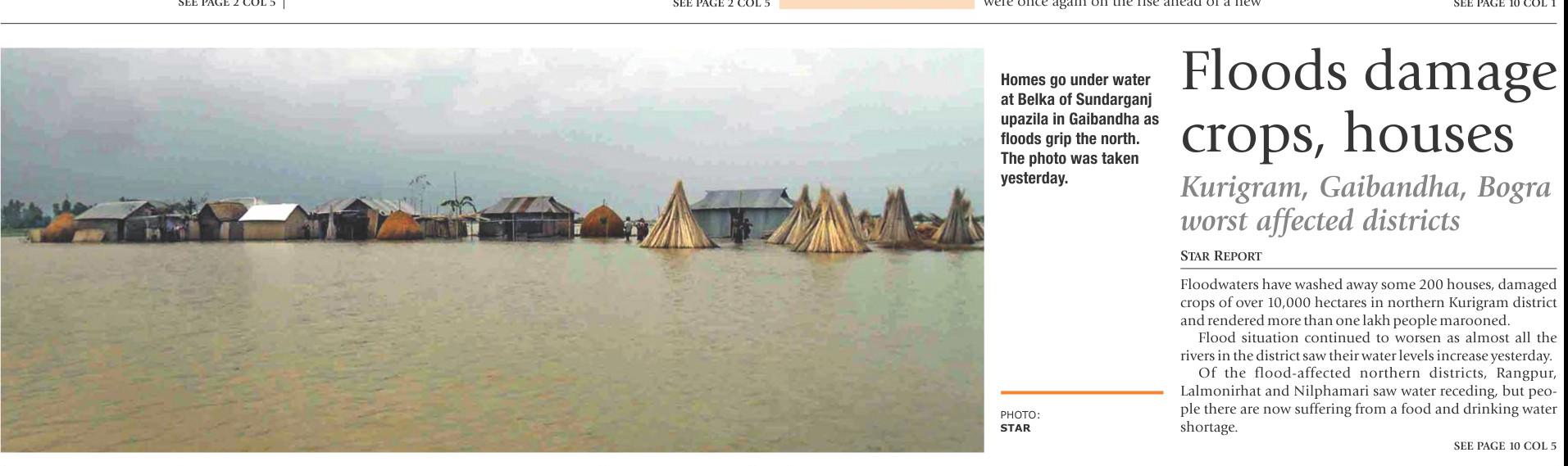Click the leftmost "See page 2 col 5" reference
1568x466 pixels.
click(227, 4)
